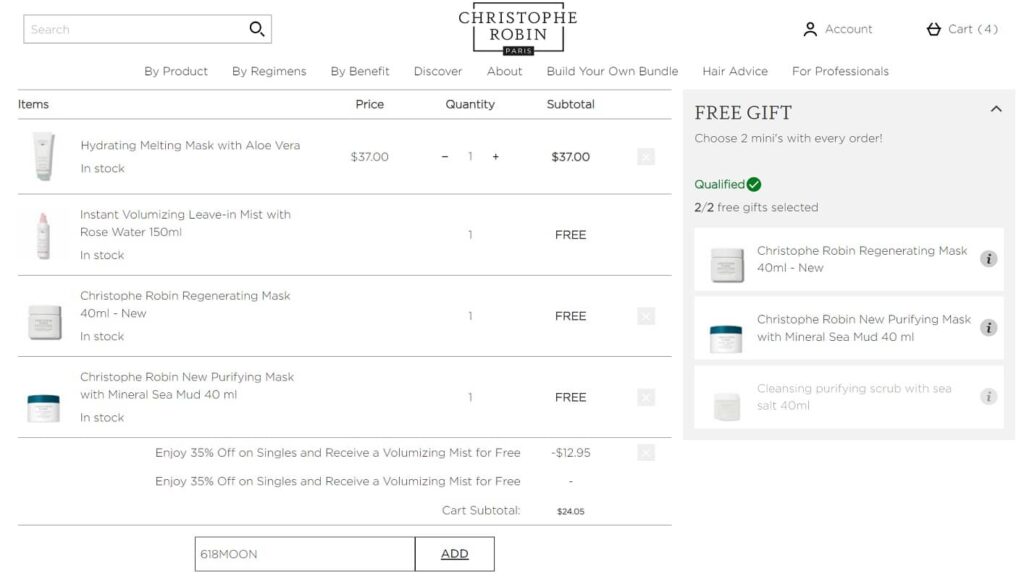Focus the promo code input field
Screen dimensions: 1024x579
tap(305, 554)
